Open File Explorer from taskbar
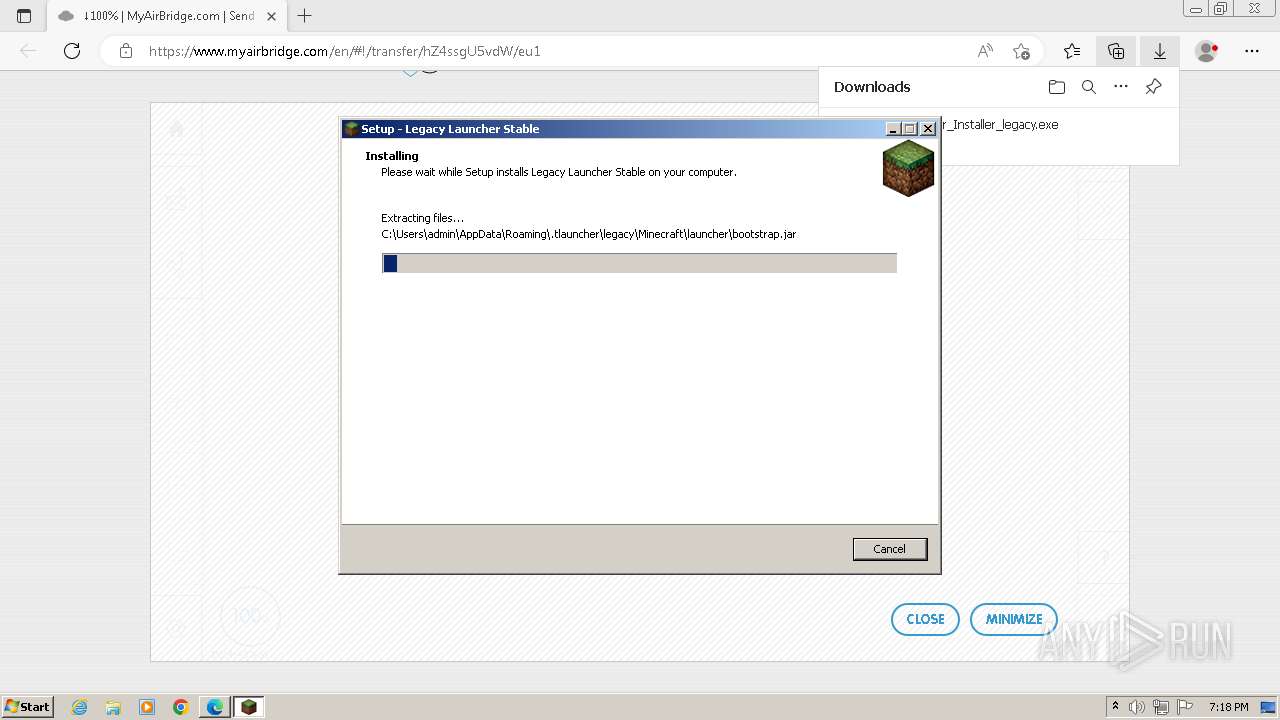Image resolution: width=1280 pixels, height=720 pixels. click(x=113, y=707)
